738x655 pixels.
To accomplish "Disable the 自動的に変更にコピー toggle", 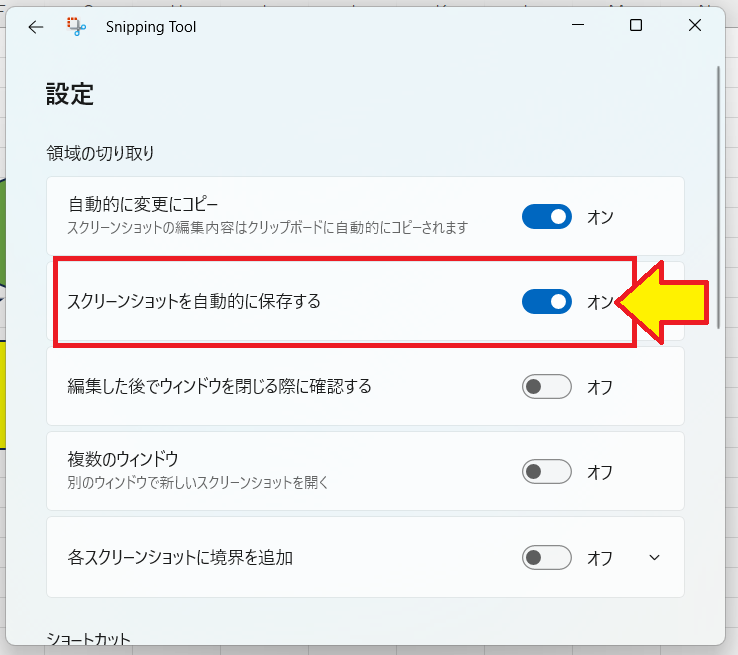I will point(546,216).
